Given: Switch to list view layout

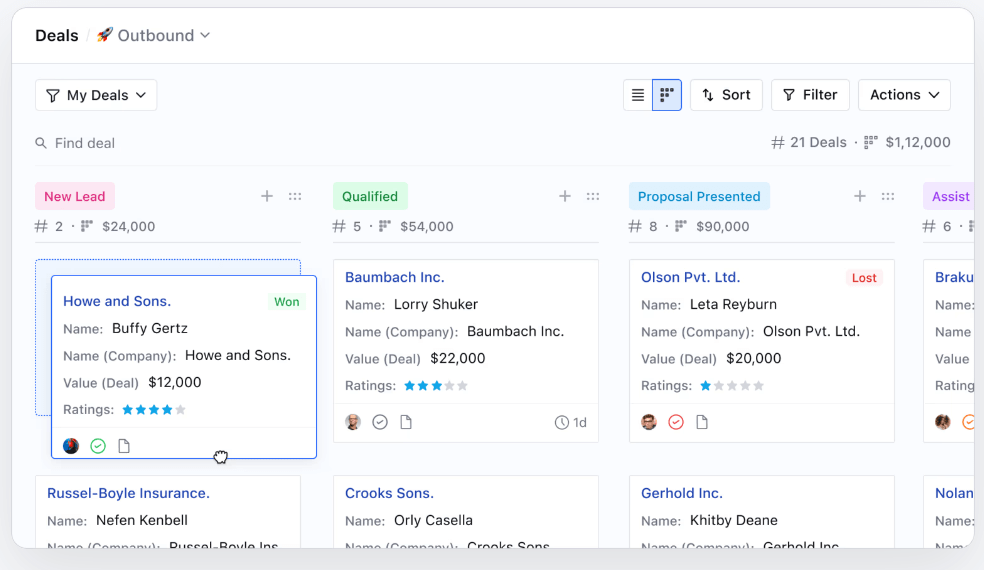Looking at the screenshot, I should [x=638, y=95].
